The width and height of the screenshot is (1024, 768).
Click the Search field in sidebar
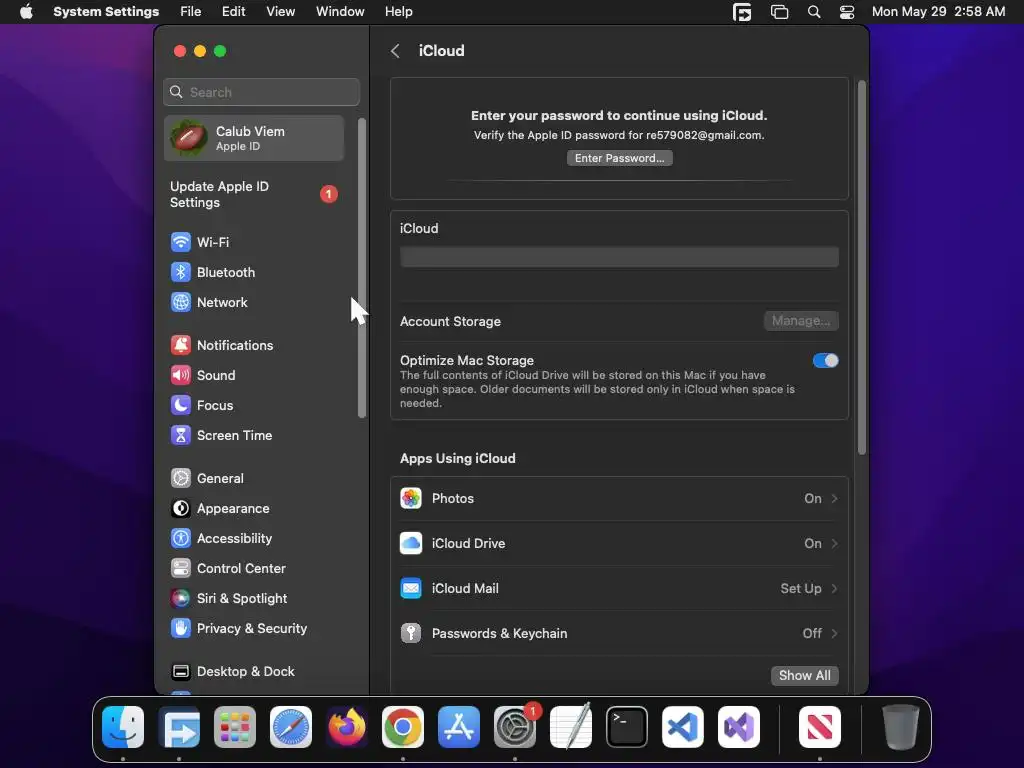coord(261,92)
